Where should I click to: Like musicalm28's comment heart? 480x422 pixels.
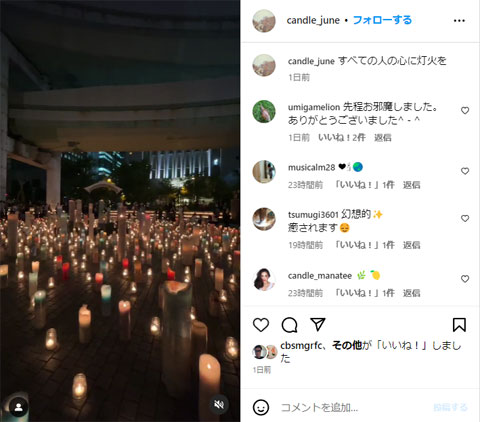click(x=465, y=171)
